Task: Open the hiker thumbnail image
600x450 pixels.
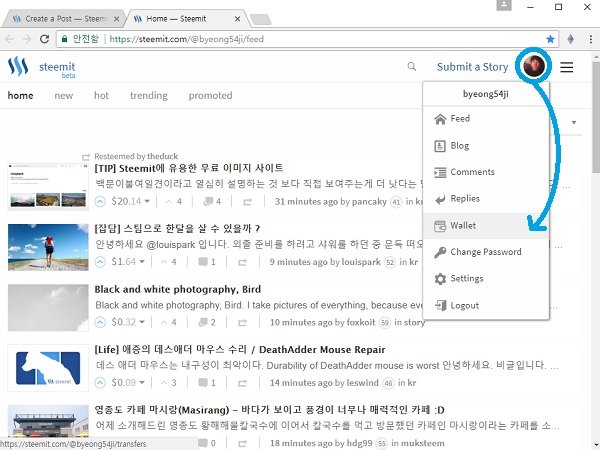Action: [x=48, y=247]
